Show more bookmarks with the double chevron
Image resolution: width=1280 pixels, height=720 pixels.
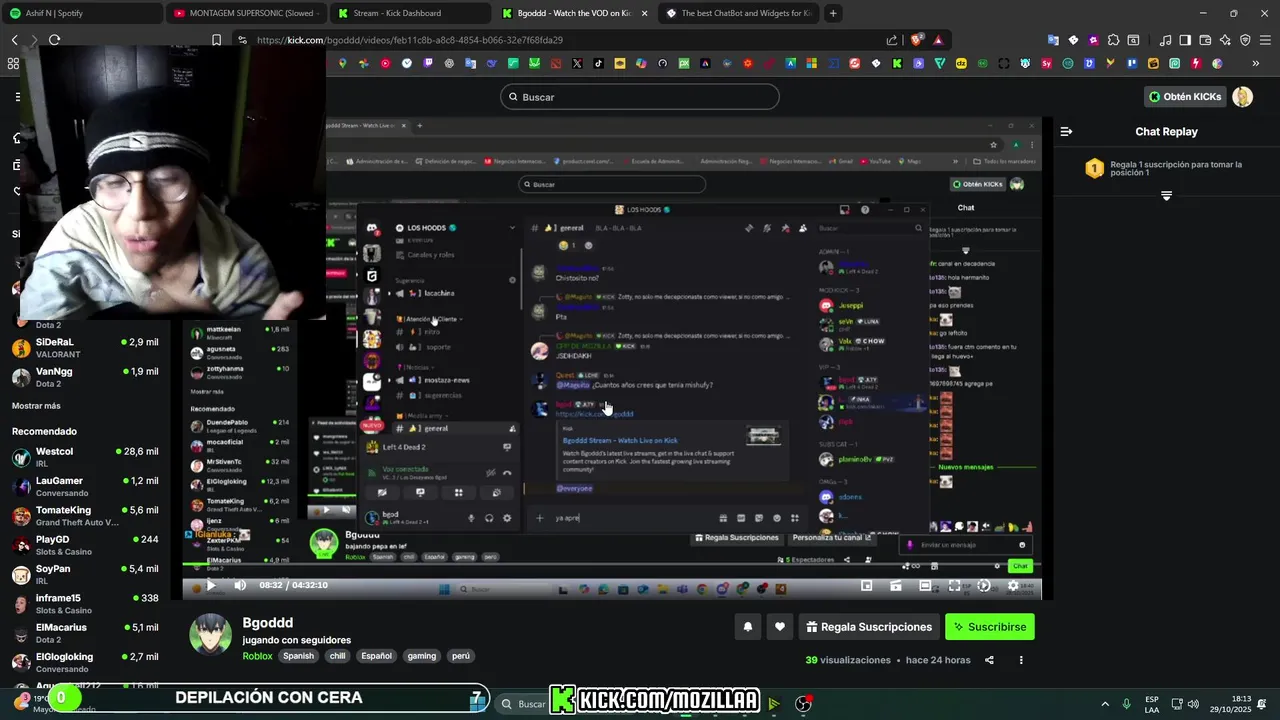point(1256,63)
